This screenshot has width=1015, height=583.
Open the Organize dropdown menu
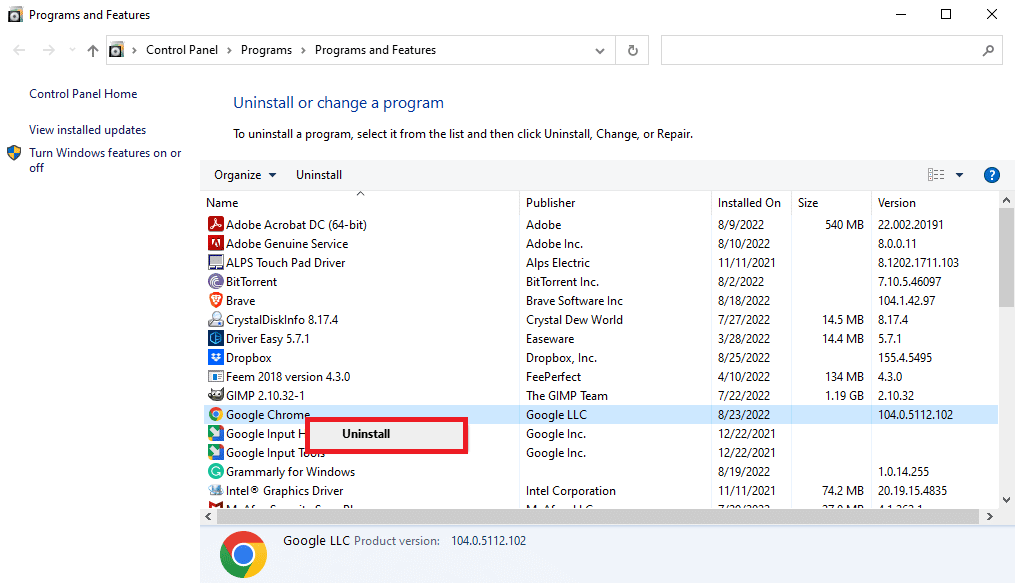[x=244, y=174]
